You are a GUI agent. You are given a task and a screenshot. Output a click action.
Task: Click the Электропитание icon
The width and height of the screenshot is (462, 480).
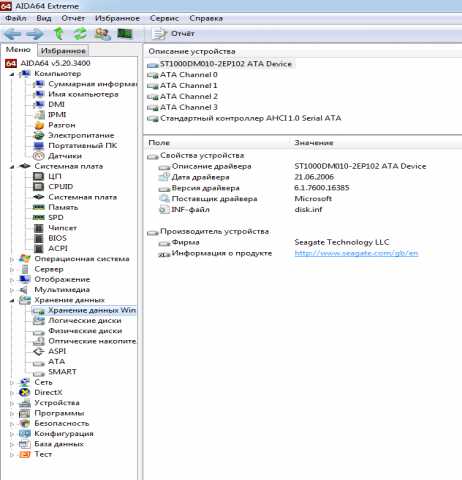[39, 135]
